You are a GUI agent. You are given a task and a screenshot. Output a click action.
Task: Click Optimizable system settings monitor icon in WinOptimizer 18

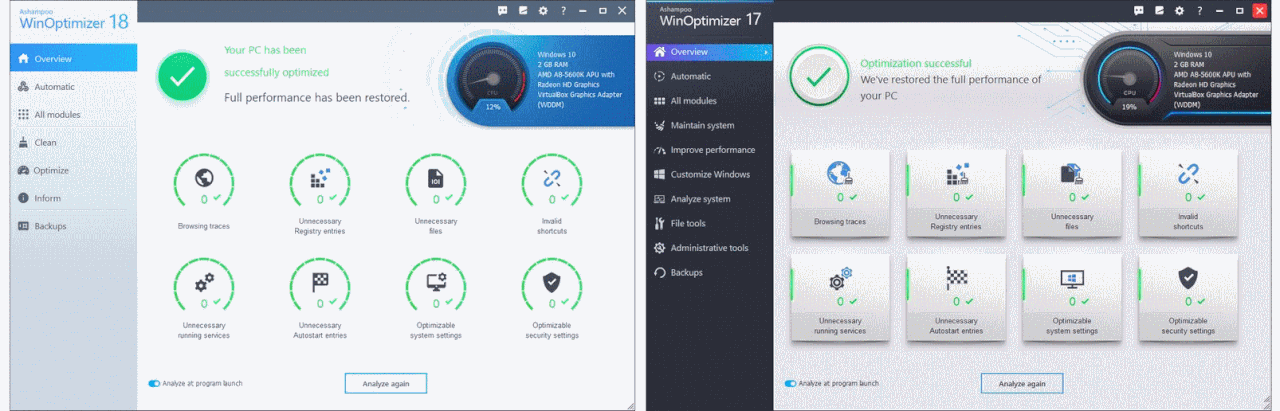coord(436,282)
